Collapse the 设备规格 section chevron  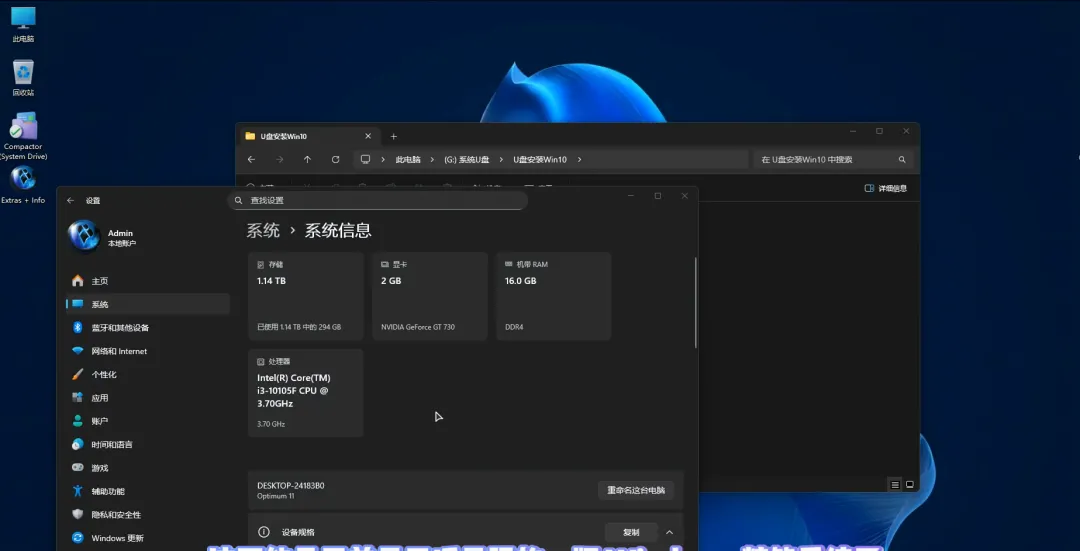point(669,532)
